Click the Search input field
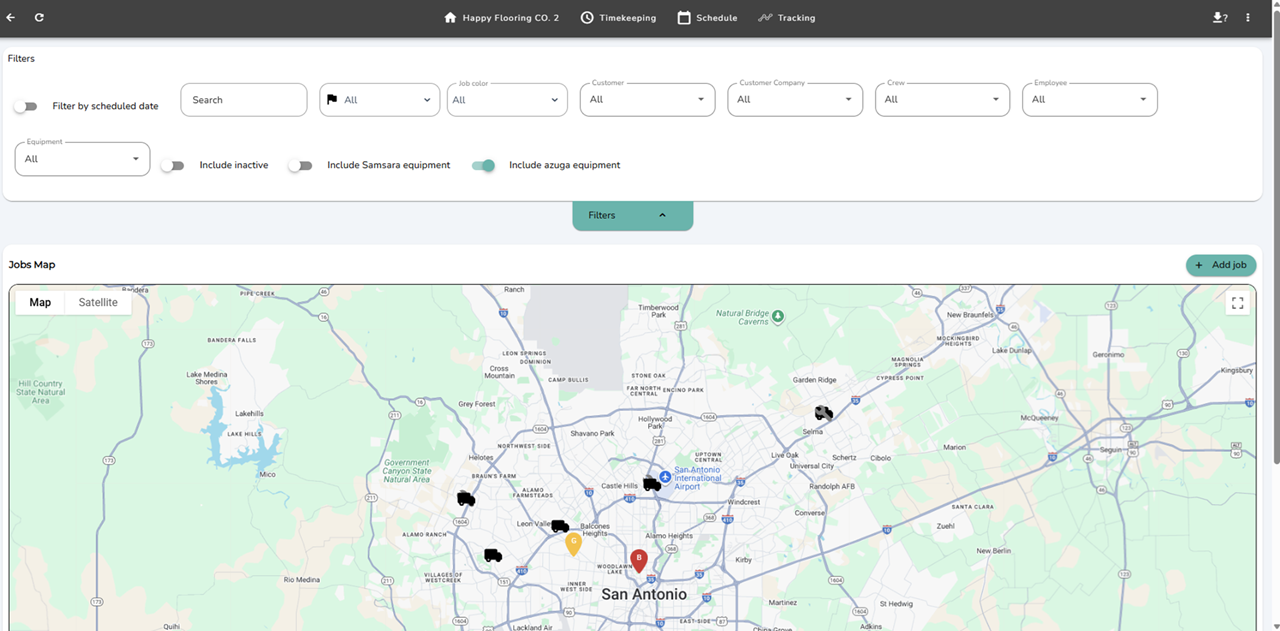Image resolution: width=1280 pixels, height=631 pixels. click(x=244, y=100)
